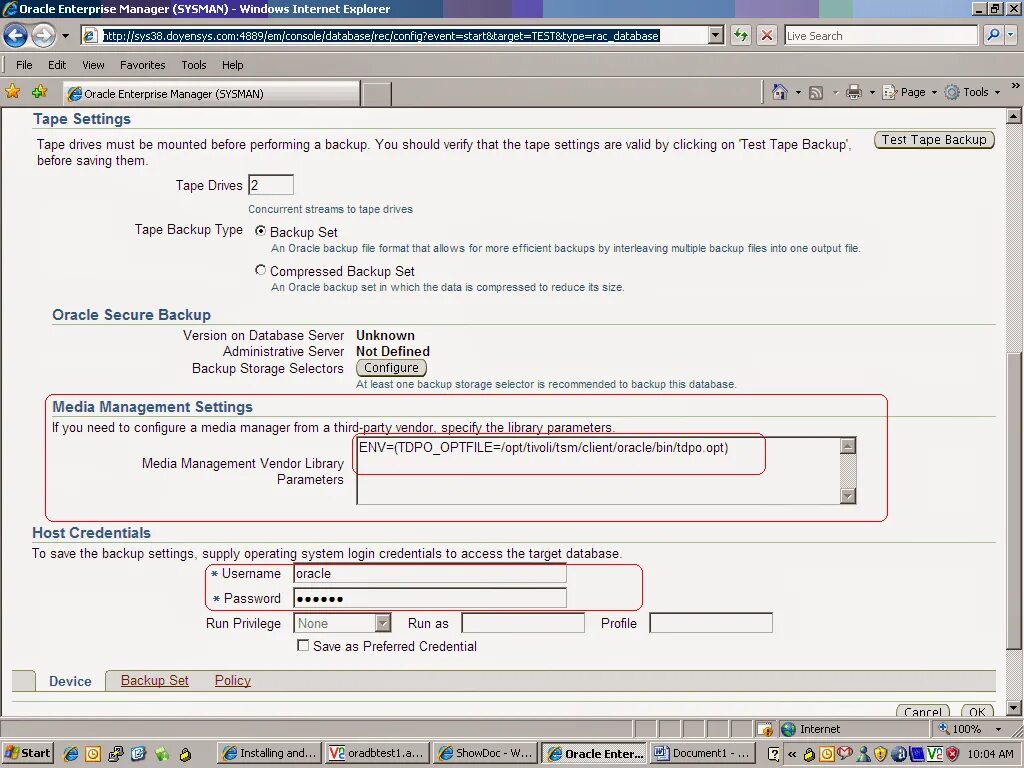Select the Compressed Backup Set radio button
The width and height of the screenshot is (1024, 768).
click(261, 270)
